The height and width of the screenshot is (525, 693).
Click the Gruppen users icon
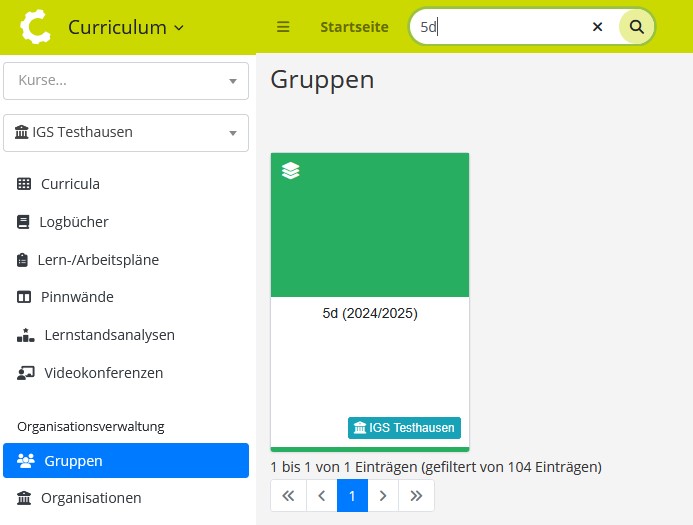pos(26,461)
